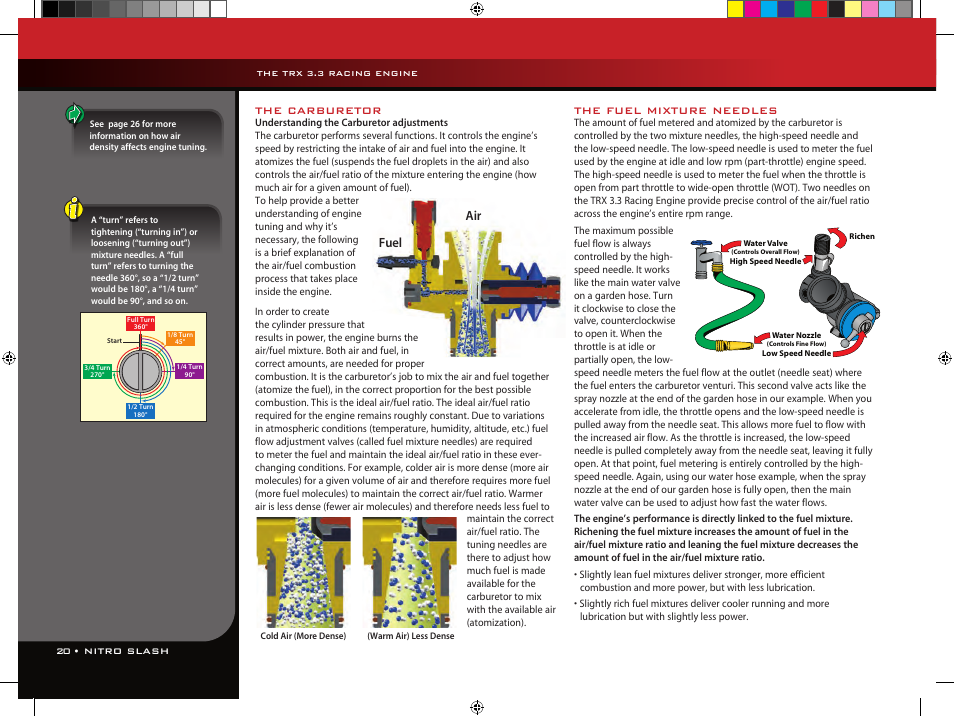Click the 'THE TRX 3.3 RACING ENGINE' header
954x717 pixels.
click(337, 73)
